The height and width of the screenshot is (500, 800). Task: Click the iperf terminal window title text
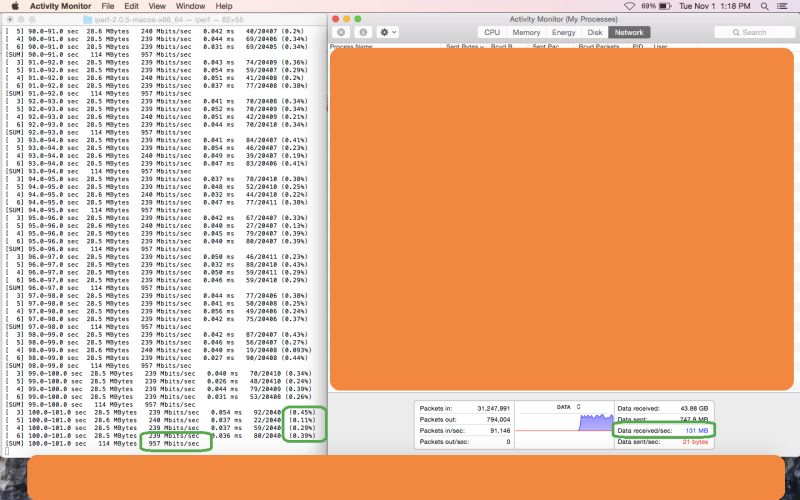(x=169, y=19)
